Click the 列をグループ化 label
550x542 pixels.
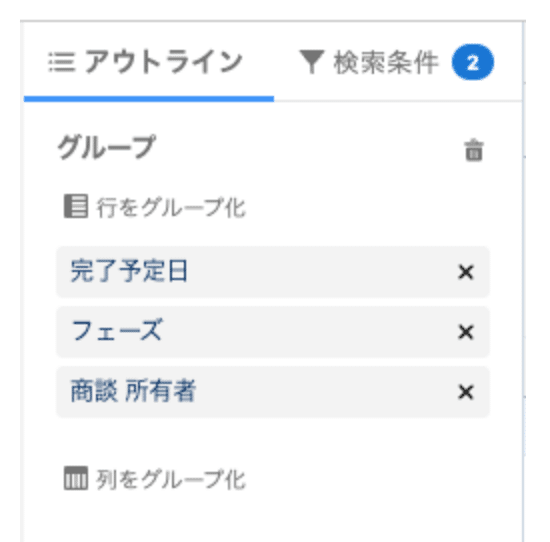pyautogui.click(x=171, y=479)
